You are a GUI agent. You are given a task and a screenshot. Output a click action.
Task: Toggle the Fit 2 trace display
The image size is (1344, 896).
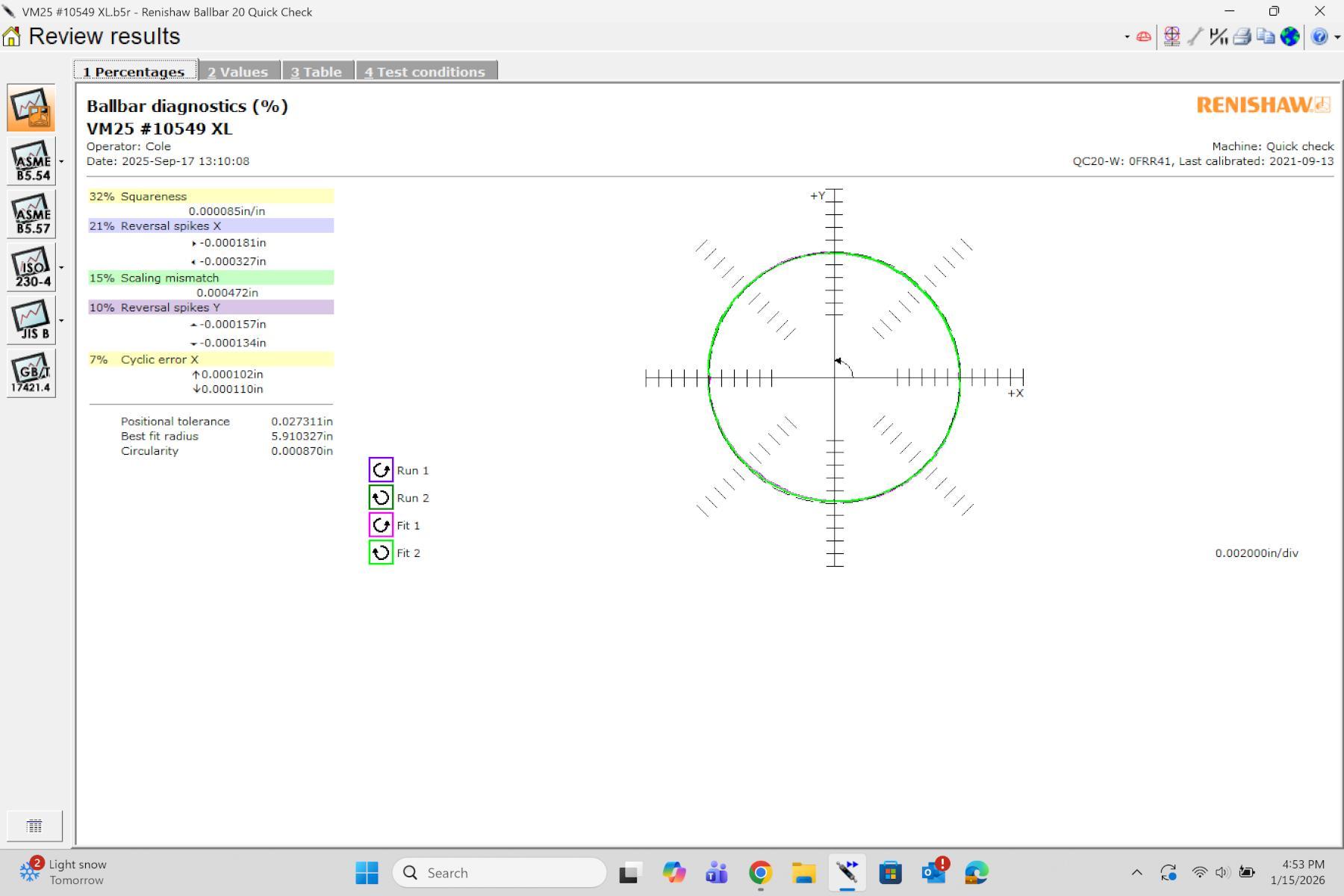coord(381,553)
